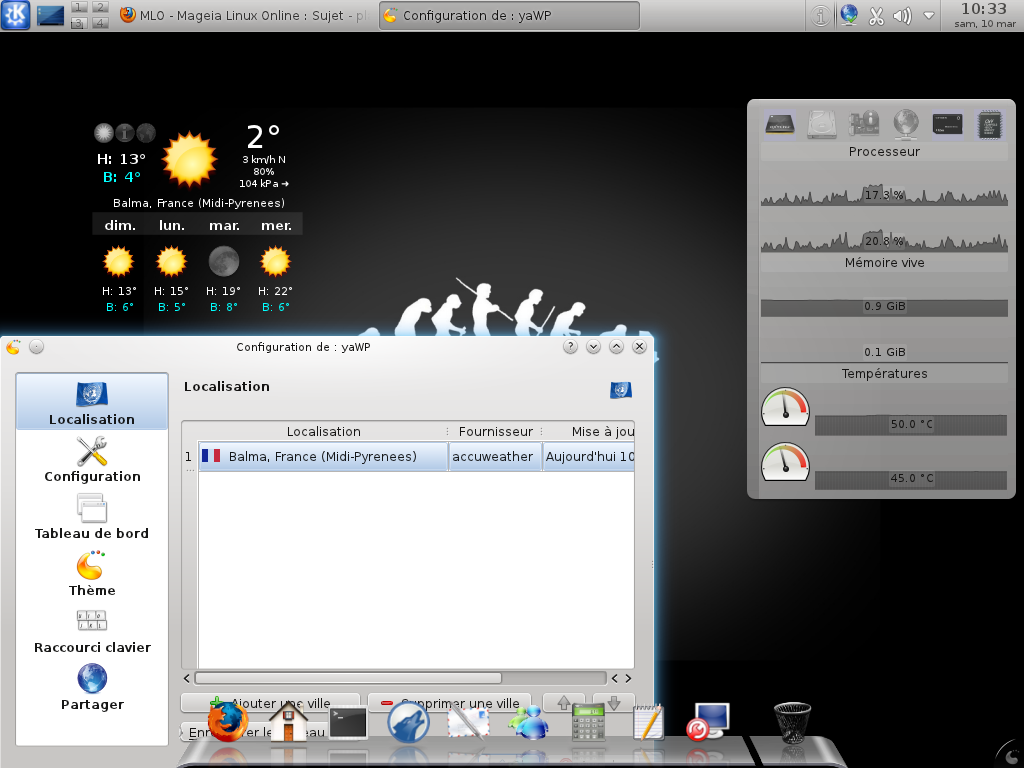Launch the terminal from the dock
The image size is (1024, 768).
(348, 724)
